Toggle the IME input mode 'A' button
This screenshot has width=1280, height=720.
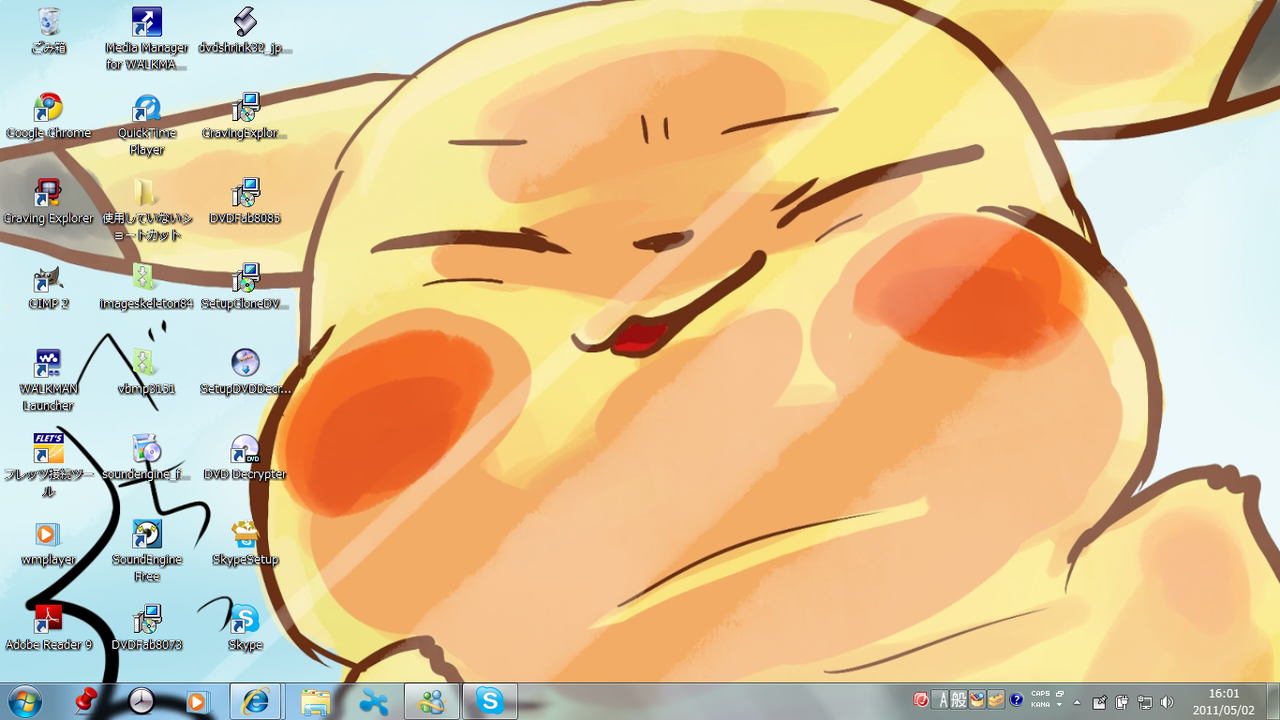pyautogui.click(x=940, y=700)
